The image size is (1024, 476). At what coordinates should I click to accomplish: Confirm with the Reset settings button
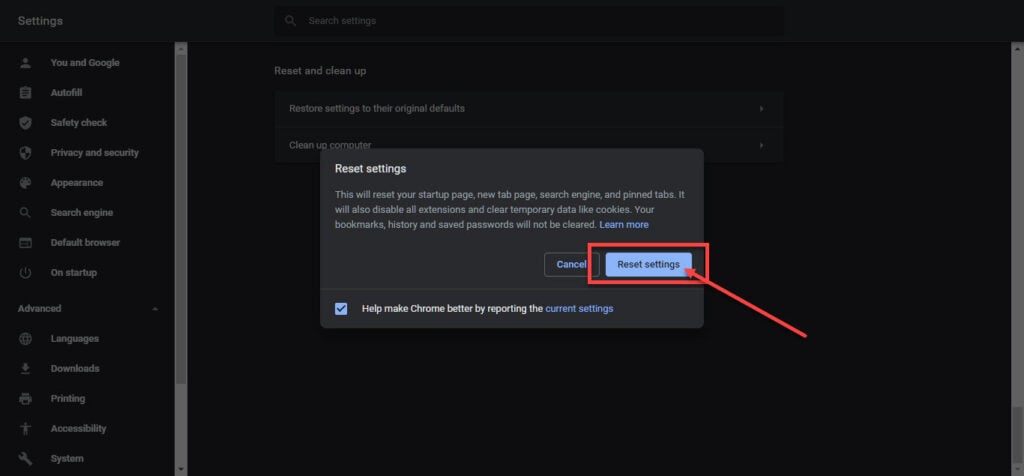pos(648,264)
